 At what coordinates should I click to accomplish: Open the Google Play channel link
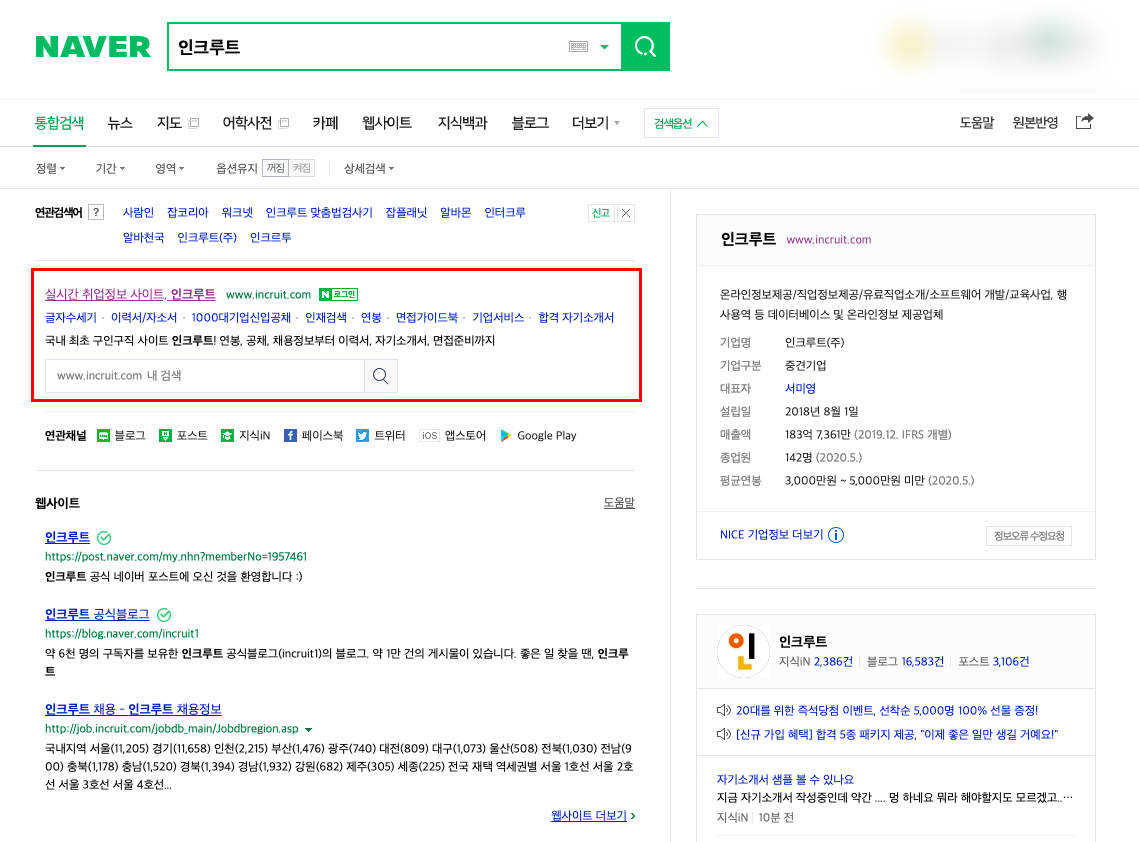(x=538, y=435)
